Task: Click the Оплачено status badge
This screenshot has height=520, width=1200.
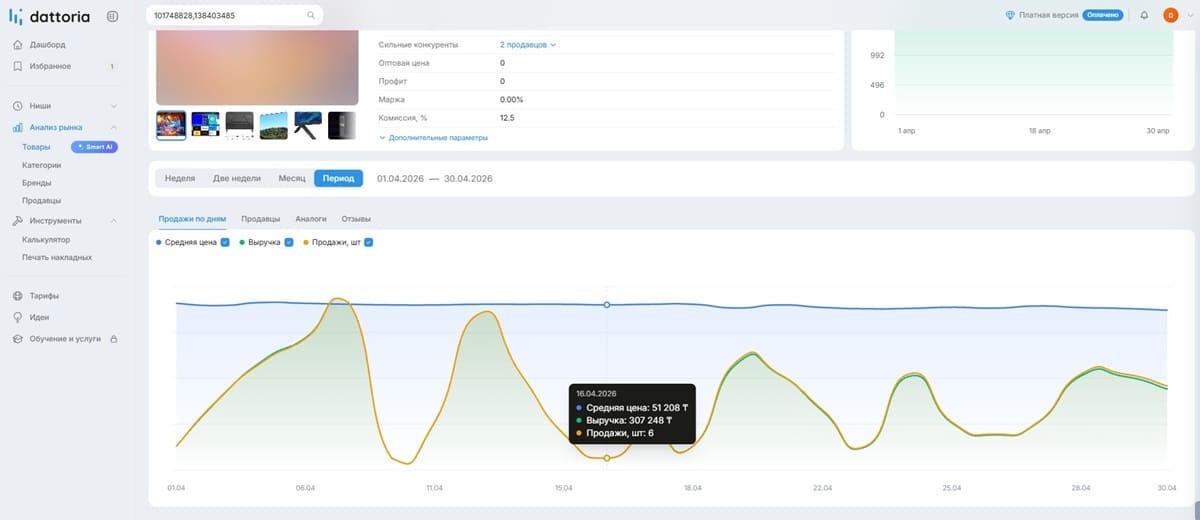Action: [x=1102, y=15]
